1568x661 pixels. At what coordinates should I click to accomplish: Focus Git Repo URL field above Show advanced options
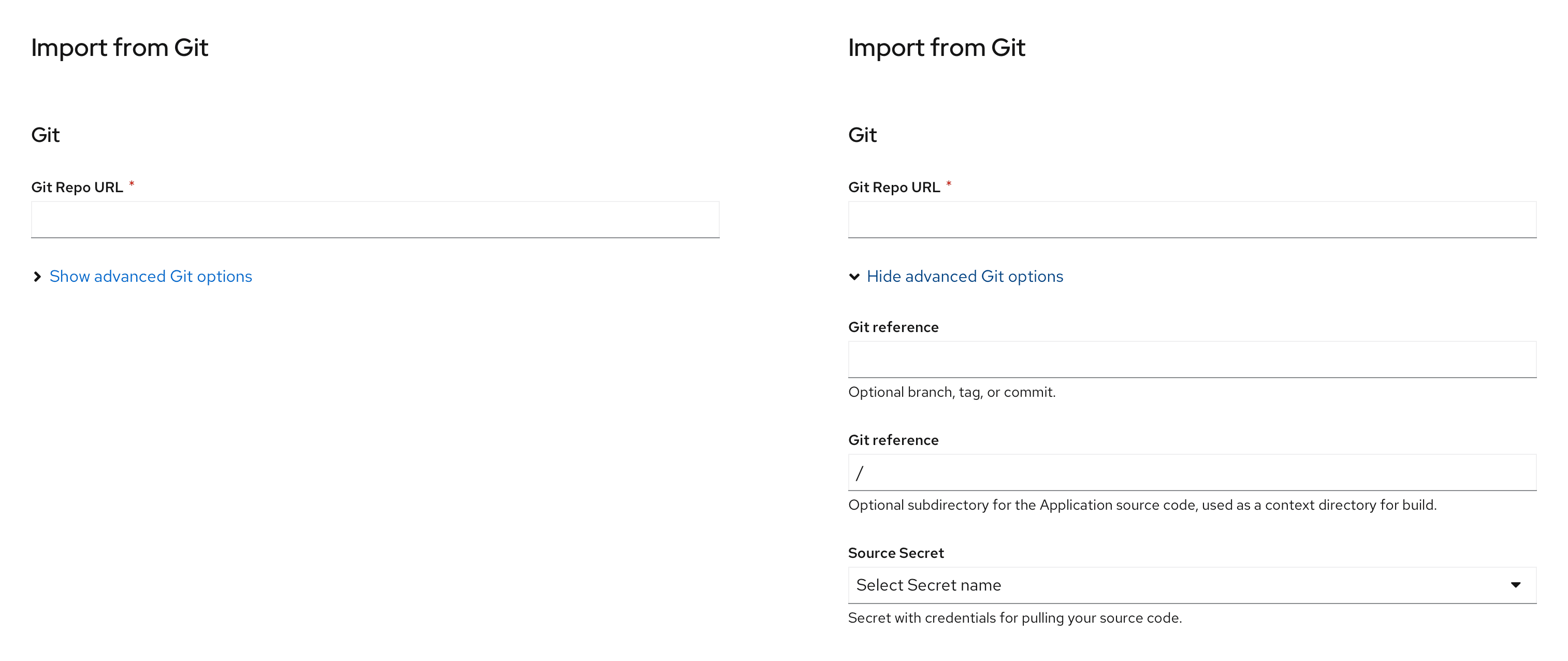[375, 220]
